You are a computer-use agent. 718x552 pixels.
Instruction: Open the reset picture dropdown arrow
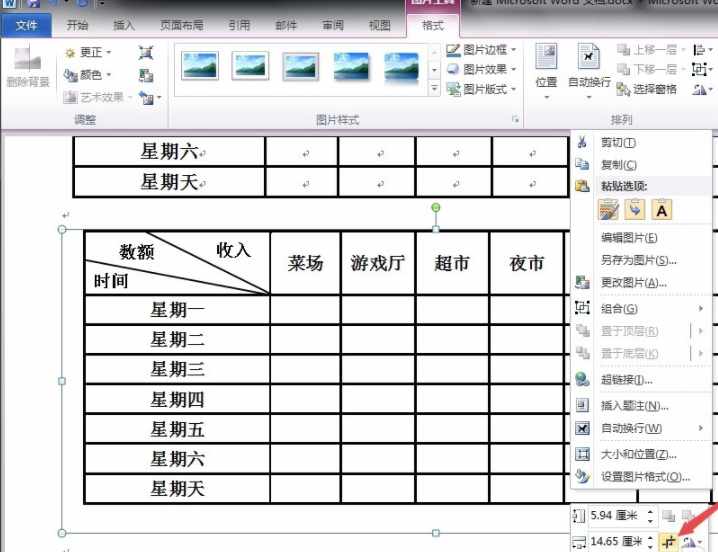click(x=159, y=97)
